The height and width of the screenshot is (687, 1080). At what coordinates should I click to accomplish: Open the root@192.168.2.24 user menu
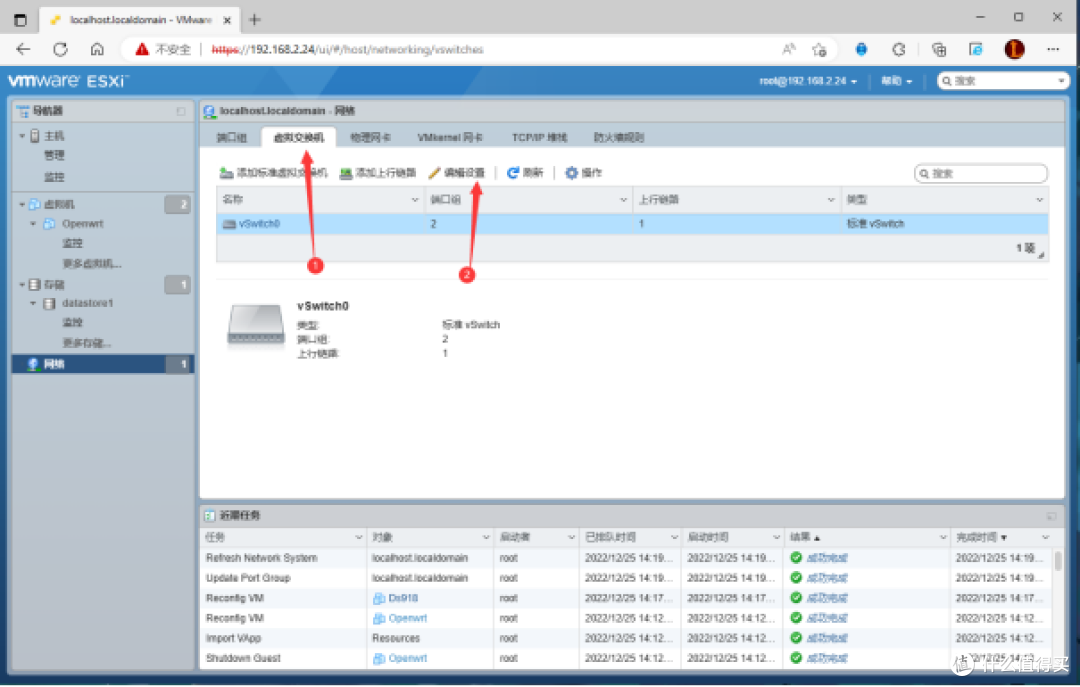pos(810,80)
